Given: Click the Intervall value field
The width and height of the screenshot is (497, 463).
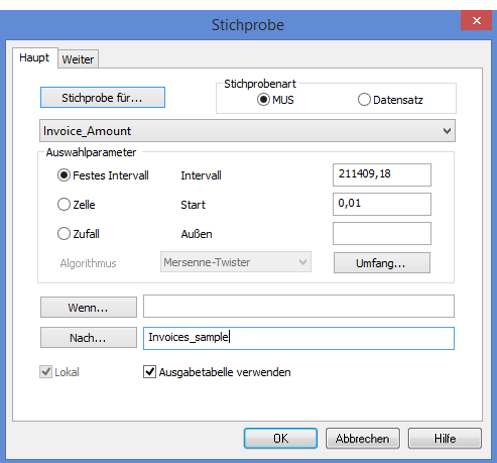Looking at the screenshot, I should [x=382, y=175].
